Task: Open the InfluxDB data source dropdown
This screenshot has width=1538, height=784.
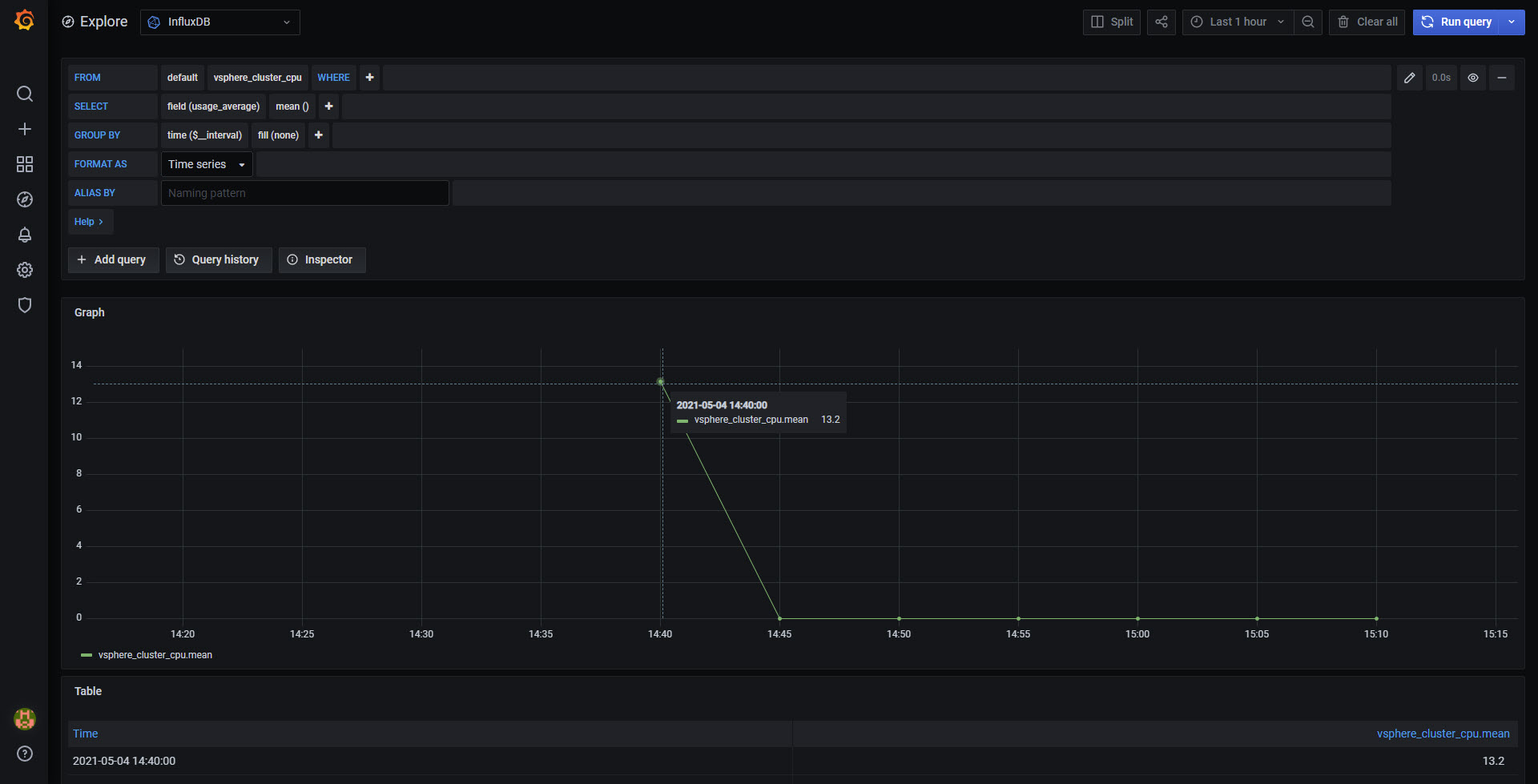Action: 220,22
